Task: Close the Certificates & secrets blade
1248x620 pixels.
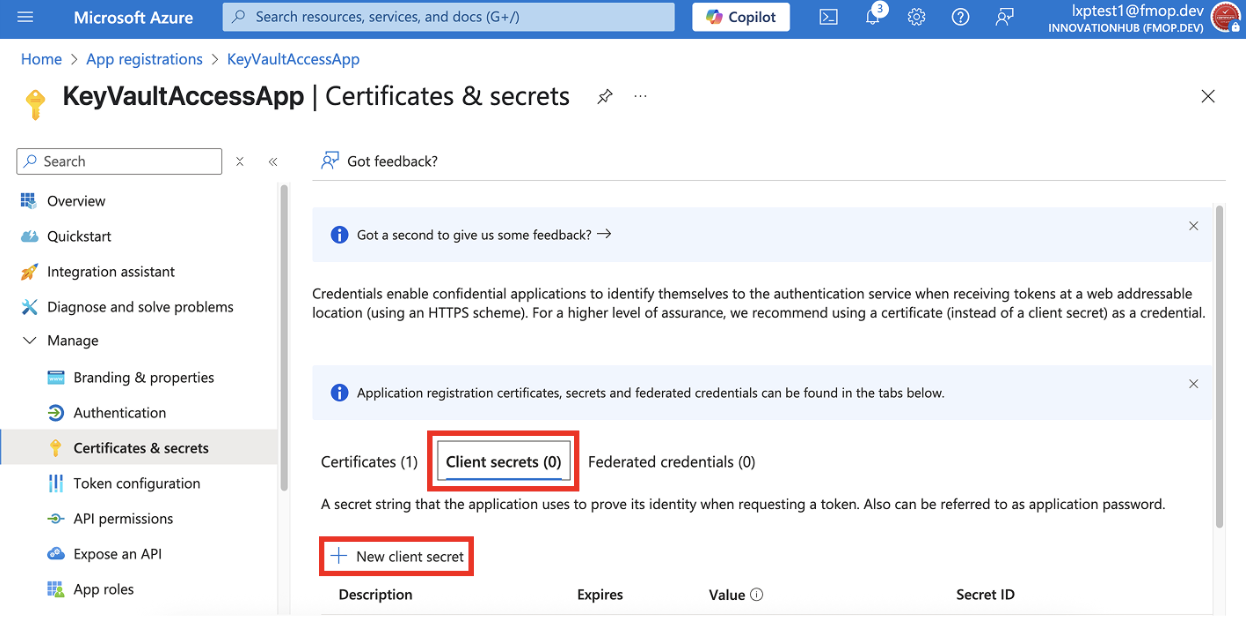Action: [x=1208, y=96]
